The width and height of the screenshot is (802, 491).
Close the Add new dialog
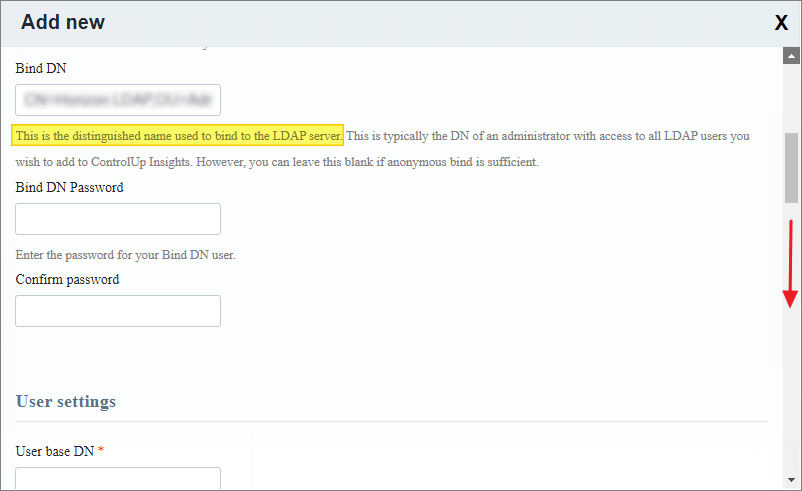781,23
